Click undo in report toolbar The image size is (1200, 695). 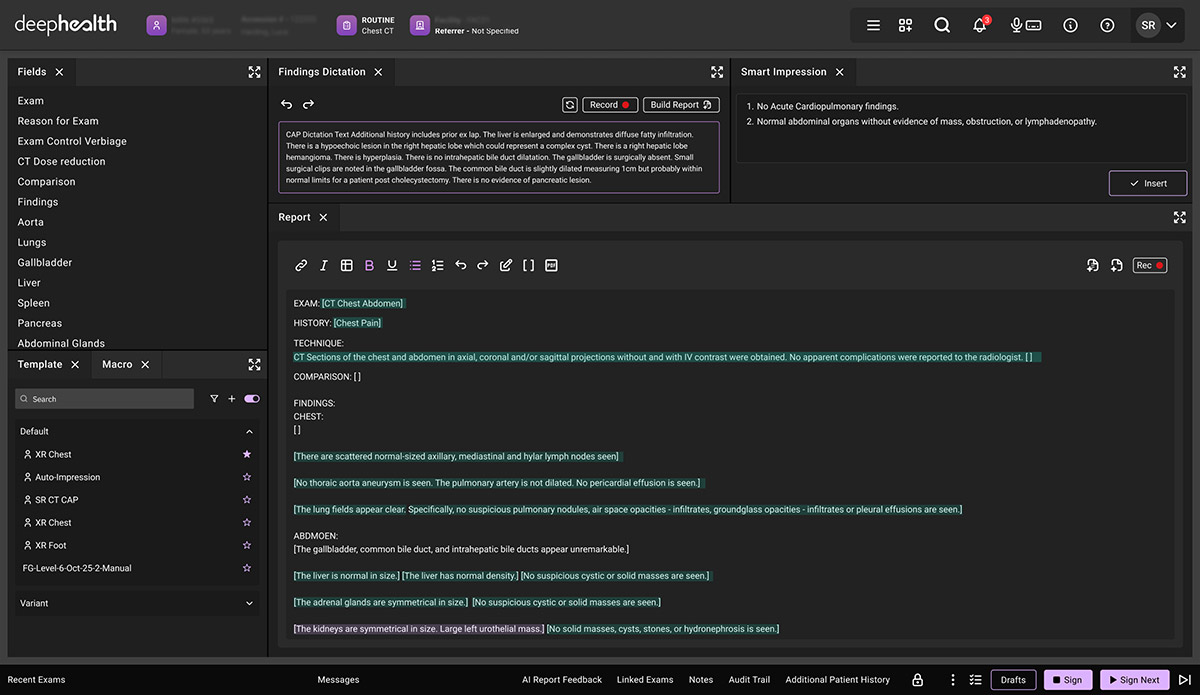pyautogui.click(x=460, y=265)
